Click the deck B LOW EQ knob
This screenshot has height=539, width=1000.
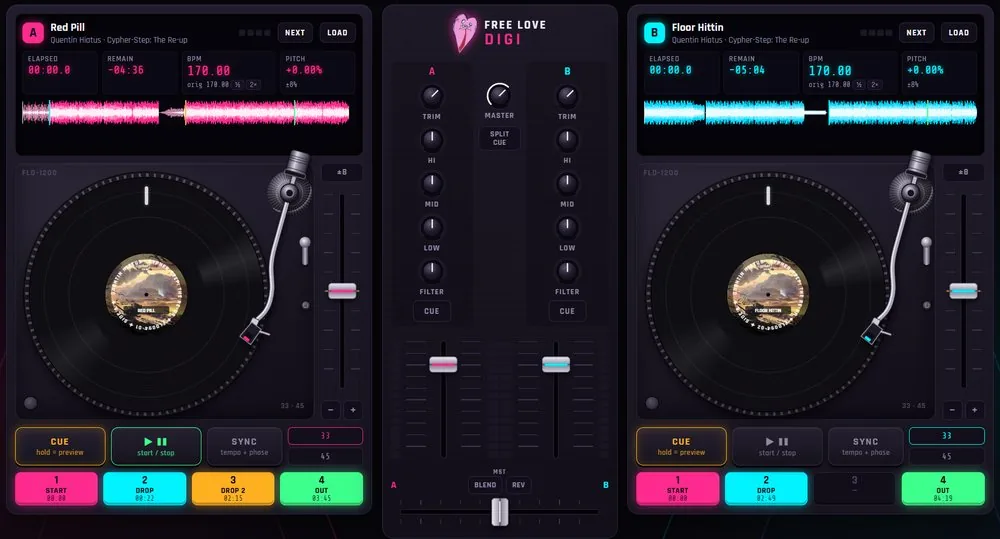[x=567, y=226]
